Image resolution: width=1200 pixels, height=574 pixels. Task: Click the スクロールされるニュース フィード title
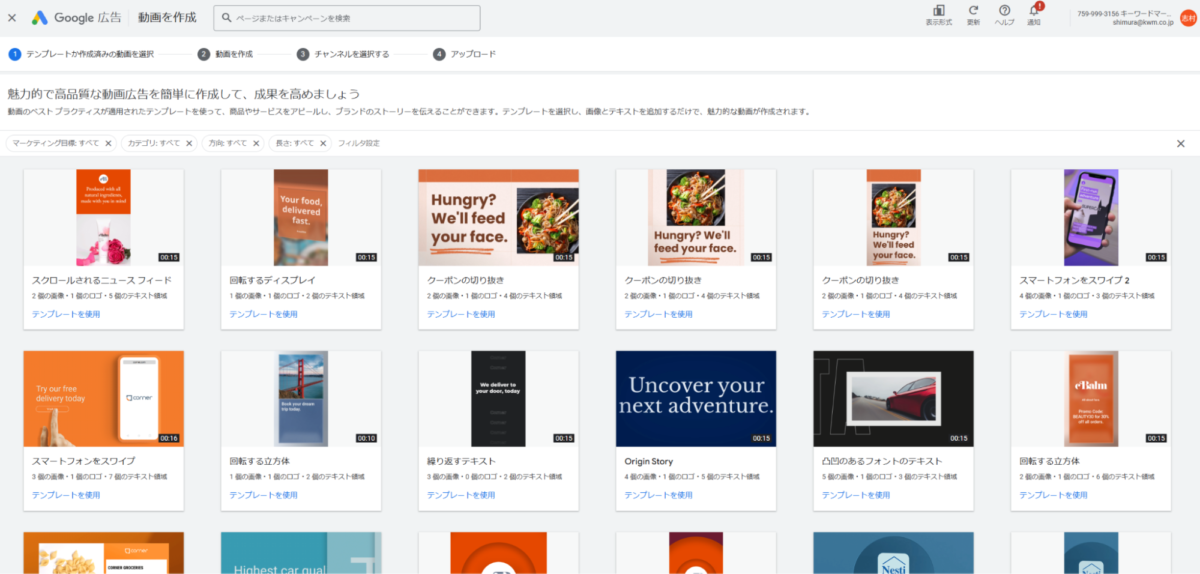coord(102,280)
